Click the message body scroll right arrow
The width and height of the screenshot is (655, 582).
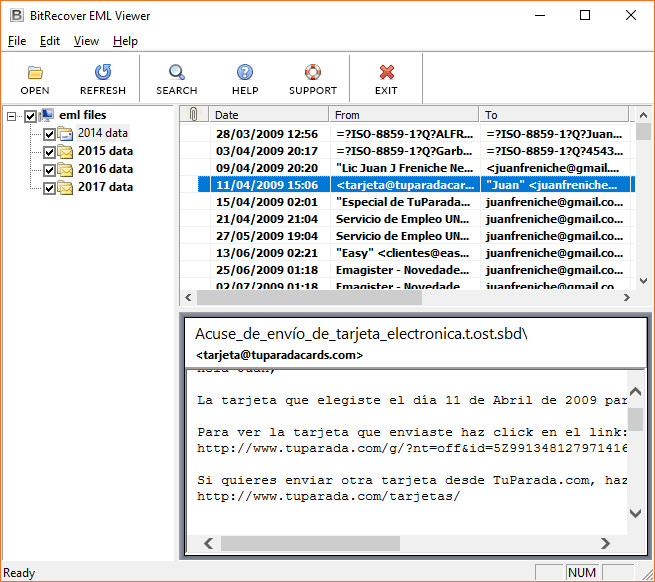tap(605, 543)
